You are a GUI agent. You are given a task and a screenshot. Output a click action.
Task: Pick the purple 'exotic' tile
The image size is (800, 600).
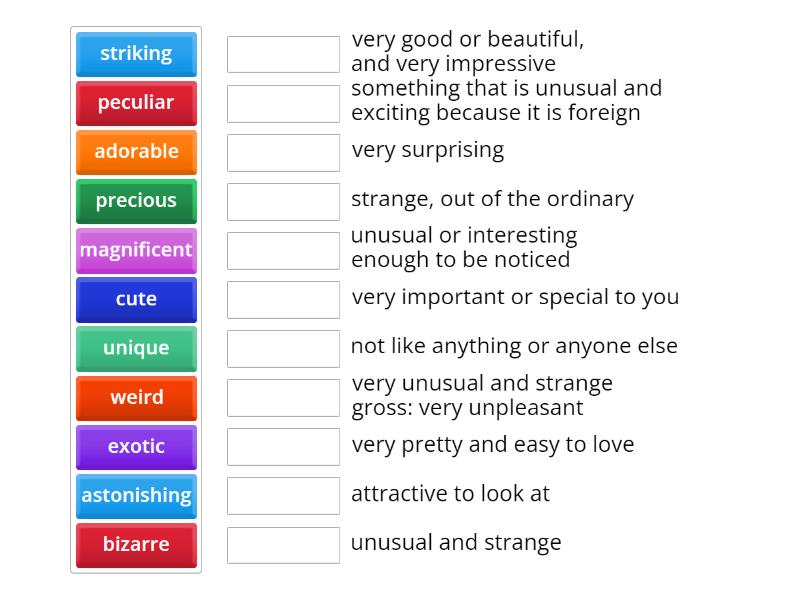pyautogui.click(x=136, y=446)
